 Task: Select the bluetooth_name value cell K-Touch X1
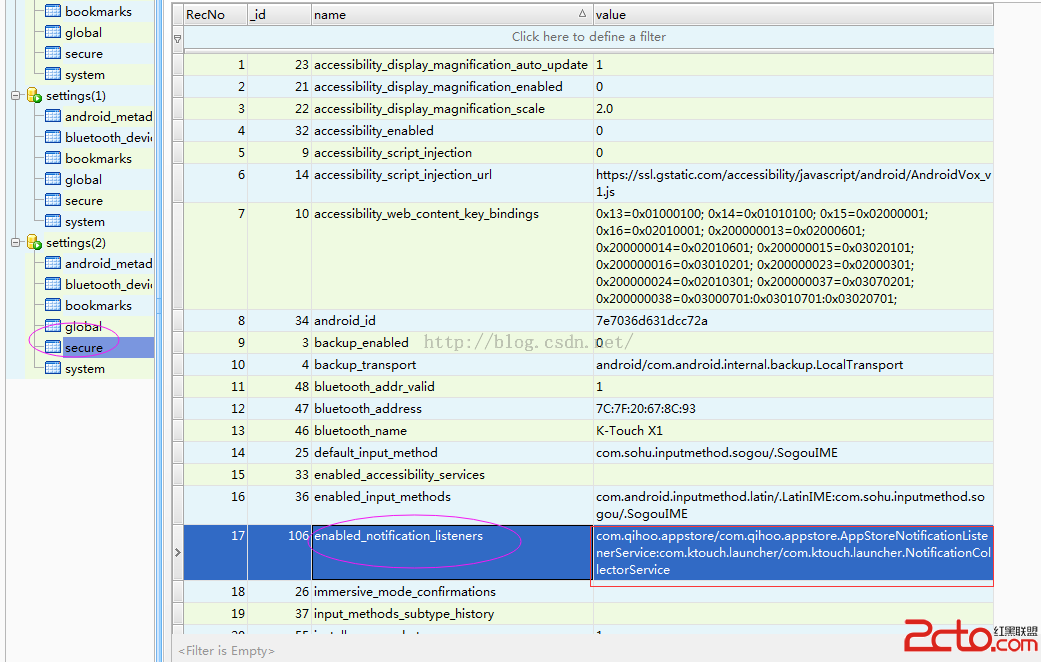pyautogui.click(x=630, y=431)
